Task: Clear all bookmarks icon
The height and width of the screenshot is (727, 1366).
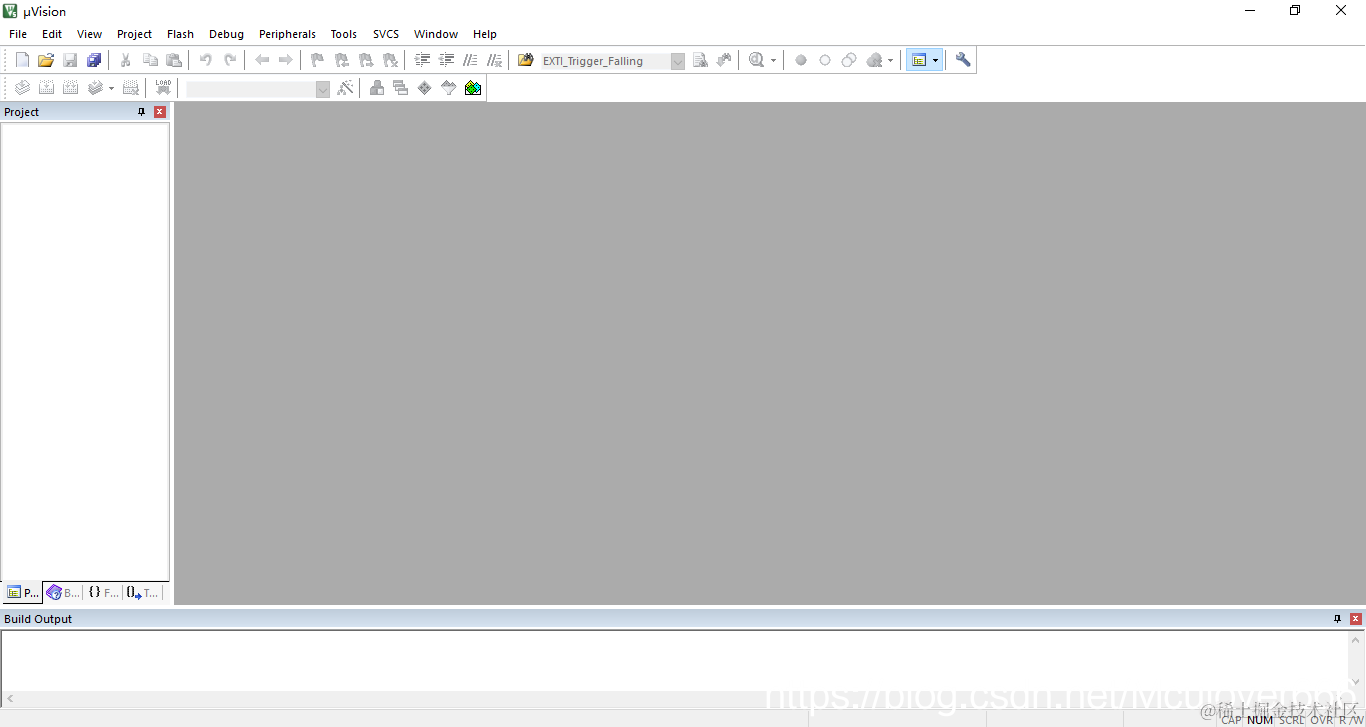Action: tap(390, 60)
